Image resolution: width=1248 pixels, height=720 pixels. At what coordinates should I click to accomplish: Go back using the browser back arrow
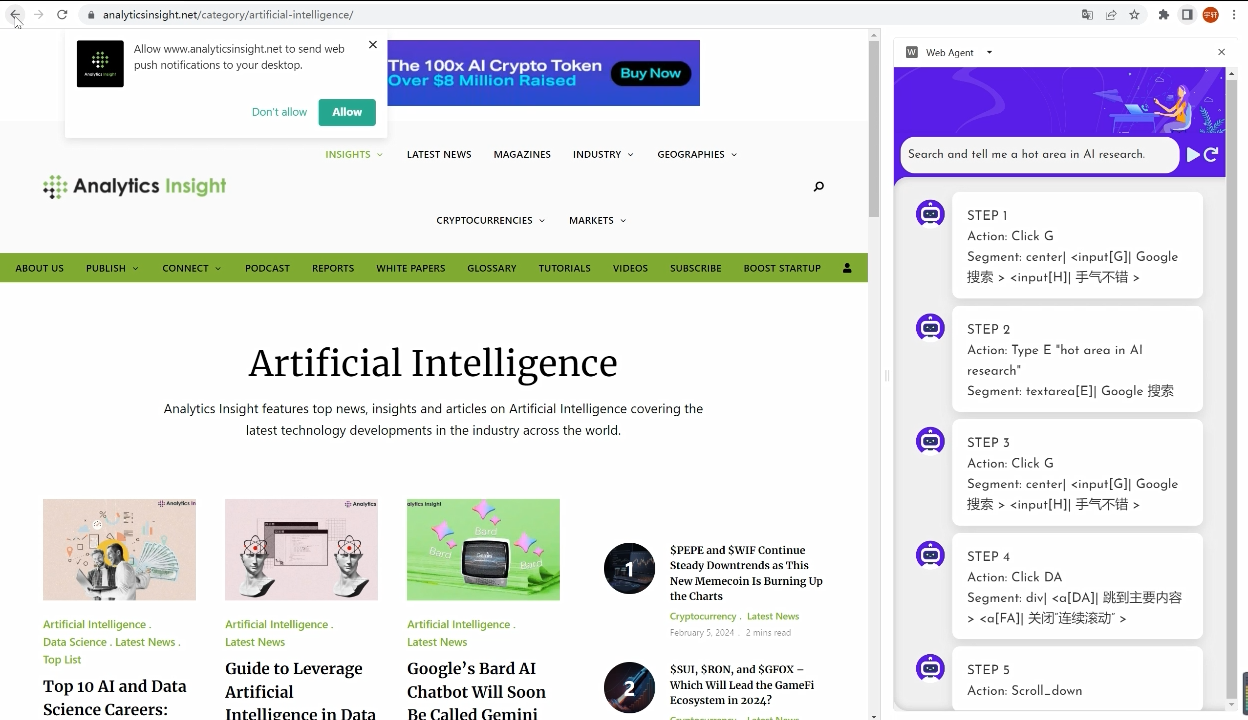pyautogui.click(x=15, y=15)
